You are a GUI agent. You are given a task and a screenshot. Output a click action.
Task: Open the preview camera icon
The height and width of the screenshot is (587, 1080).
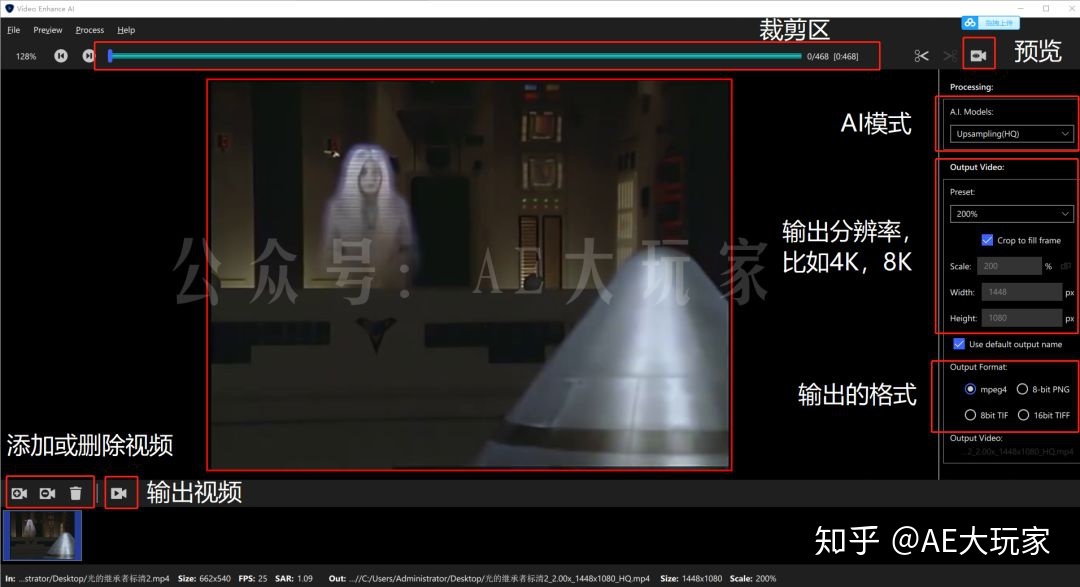978,56
